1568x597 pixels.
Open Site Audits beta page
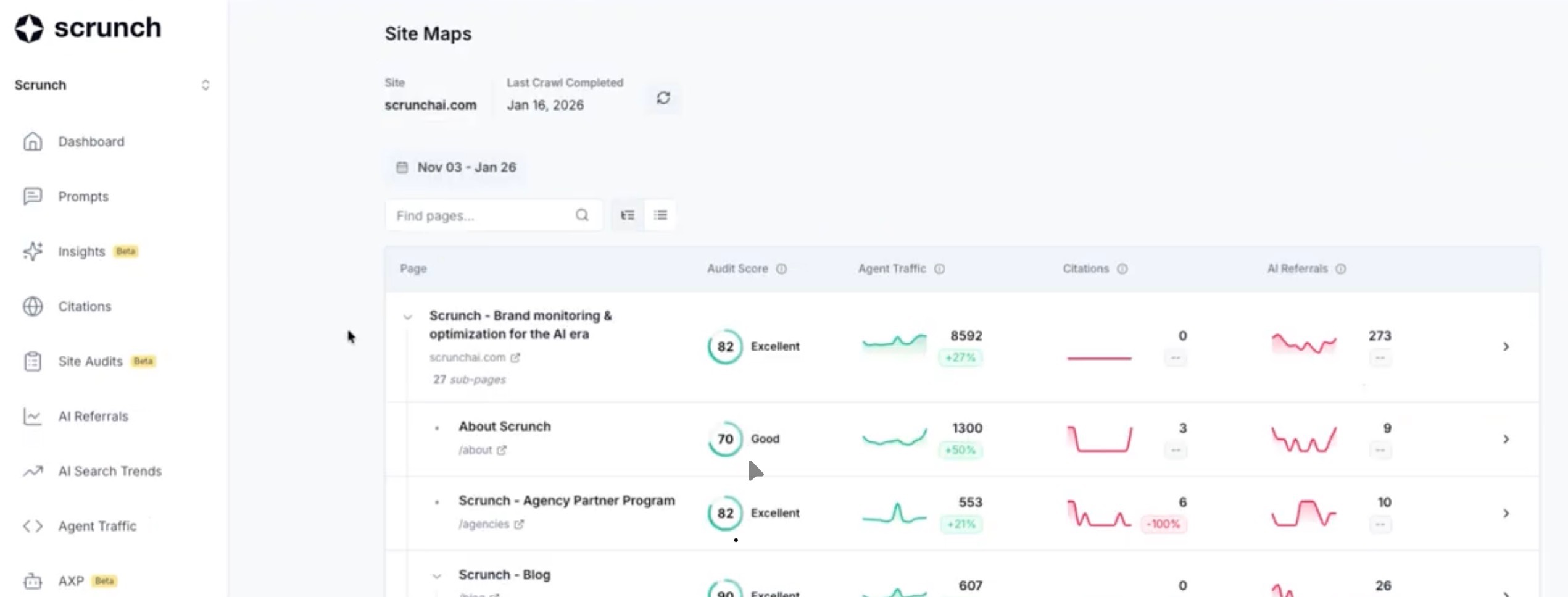pos(90,362)
